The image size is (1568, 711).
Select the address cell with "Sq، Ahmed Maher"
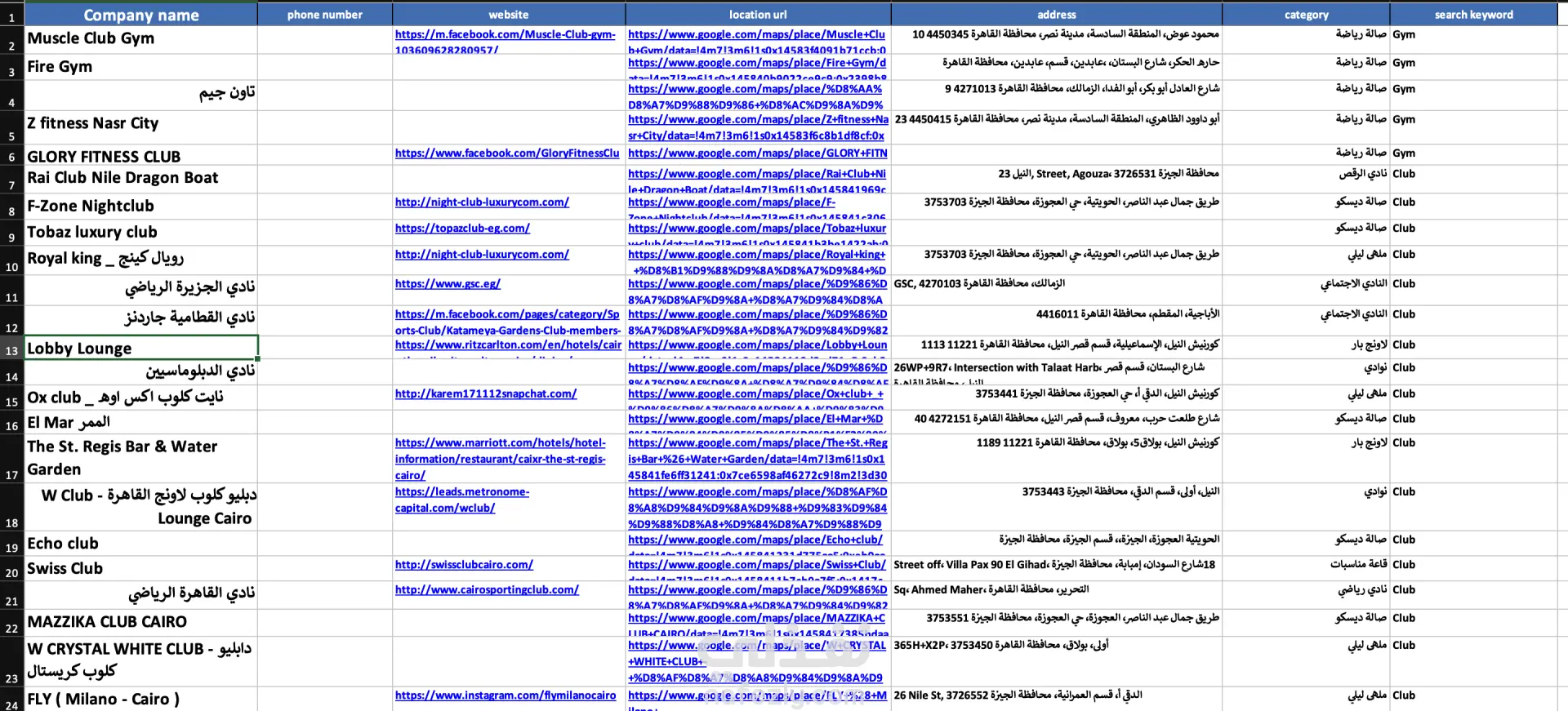(x=1057, y=595)
